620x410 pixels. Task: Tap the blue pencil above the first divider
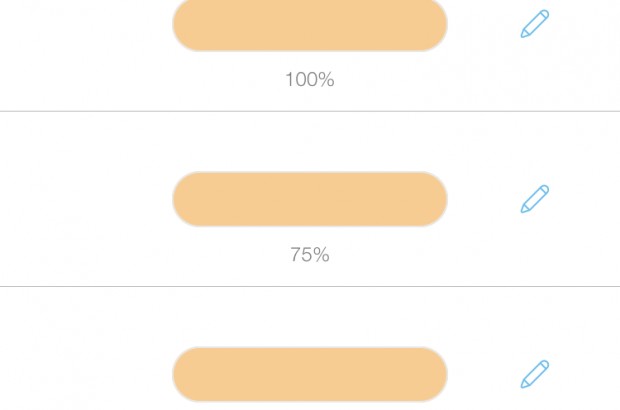pos(535,24)
